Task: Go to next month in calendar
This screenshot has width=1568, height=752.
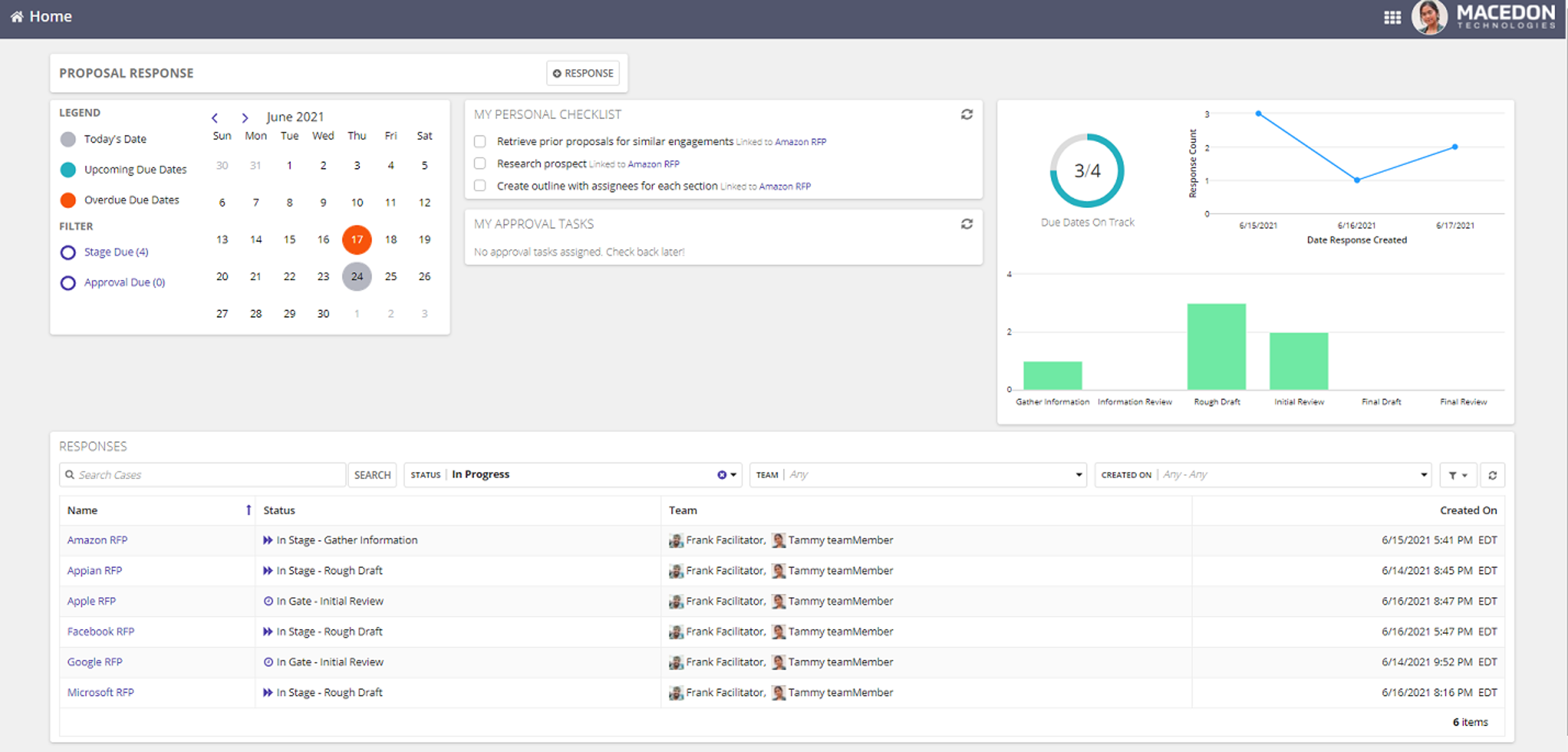Action: tap(245, 118)
